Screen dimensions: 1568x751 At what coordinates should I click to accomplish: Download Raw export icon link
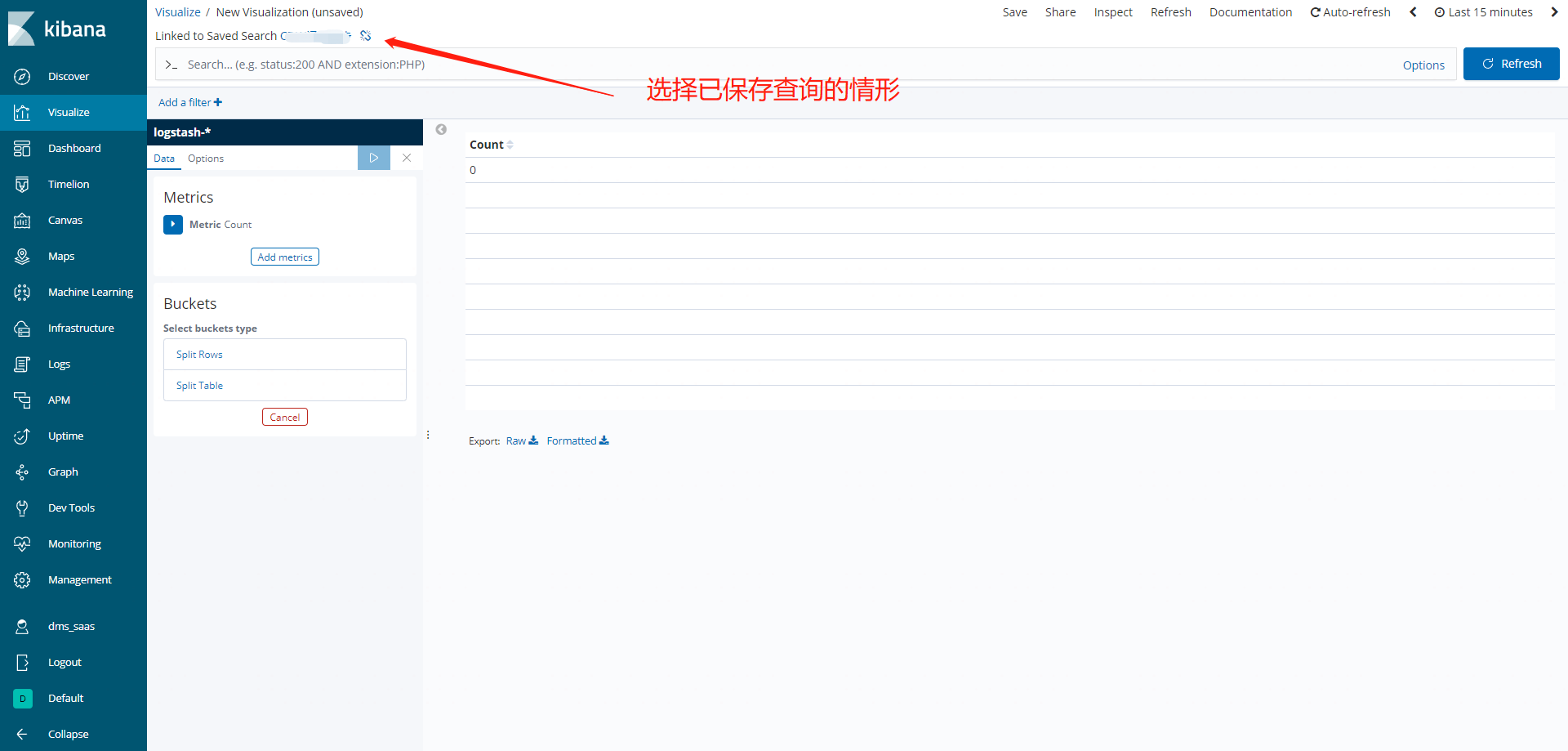[522, 440]
